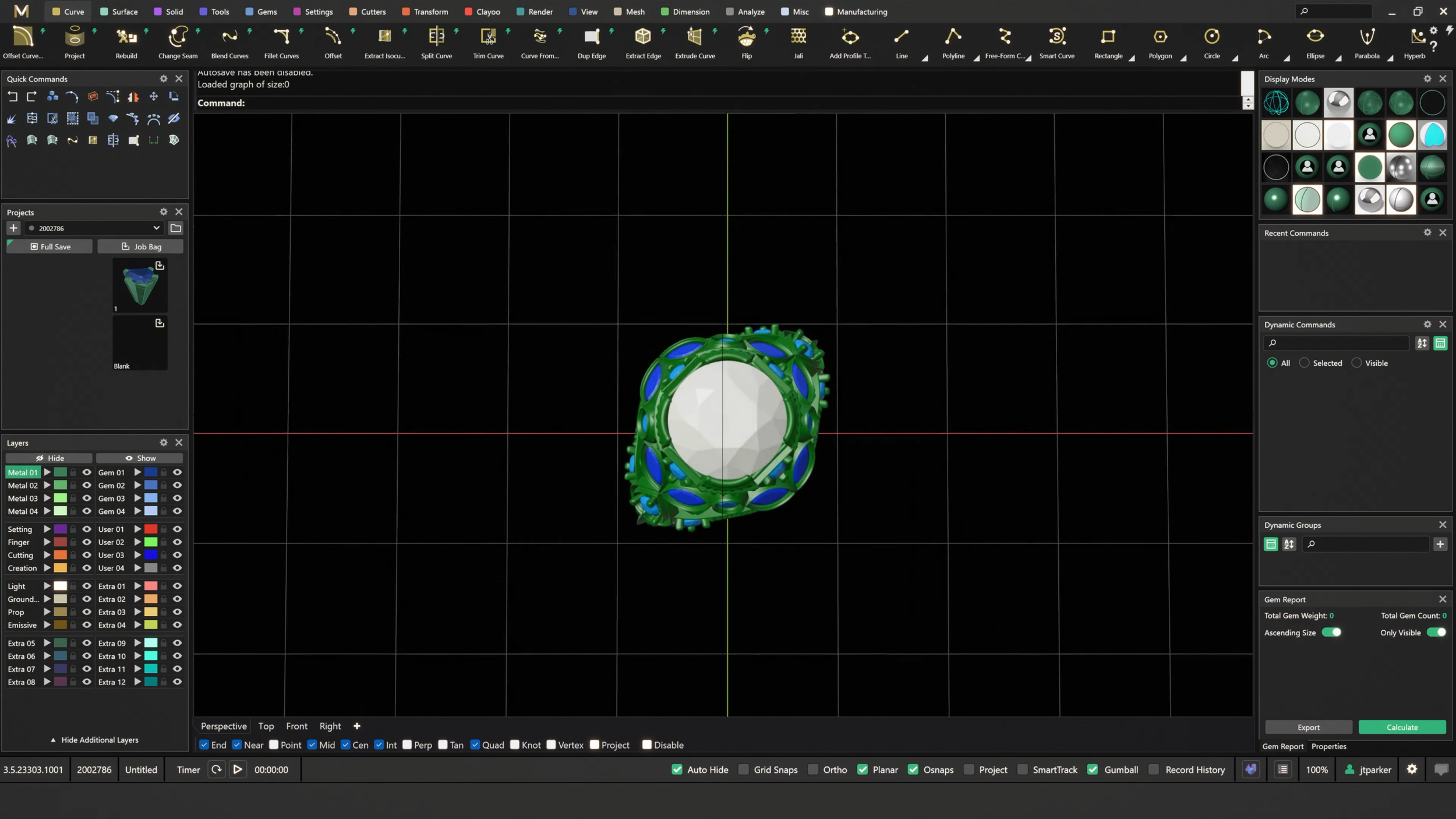Open the Change Seam tool

click(178, 42)
